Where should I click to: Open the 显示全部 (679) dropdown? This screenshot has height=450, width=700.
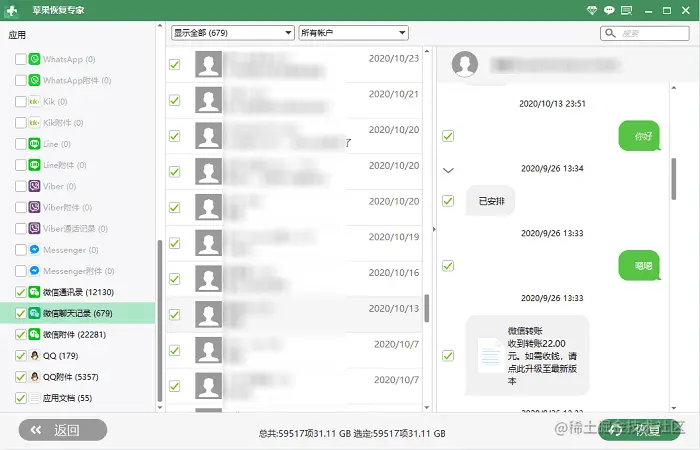pyautogui.click(x=233, y=33)
